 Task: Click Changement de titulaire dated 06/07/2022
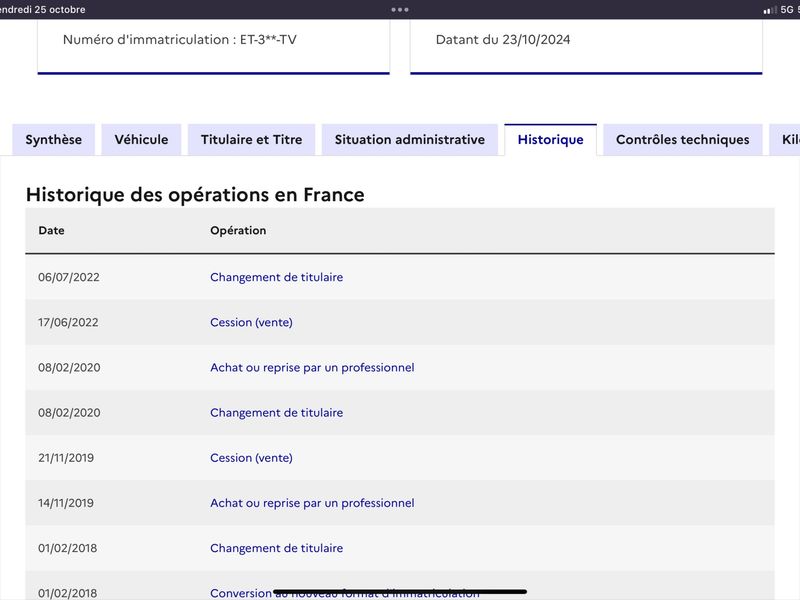[x=277, y=277]
